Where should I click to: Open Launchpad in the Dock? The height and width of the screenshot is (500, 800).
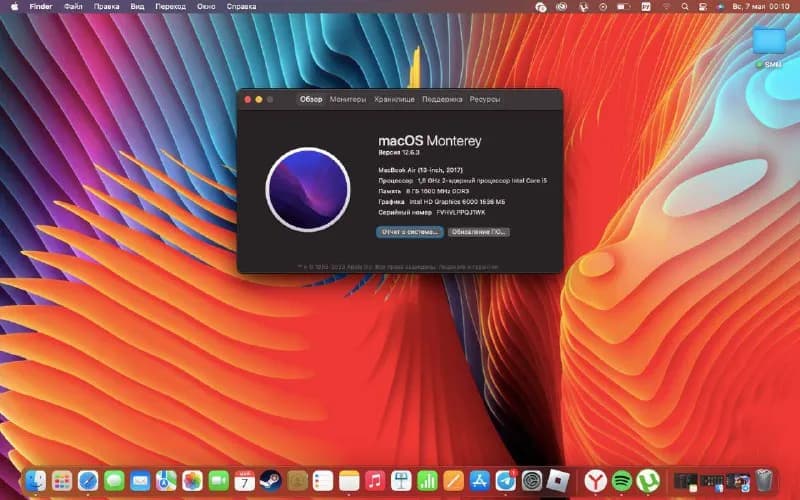click(x=62, y=481)
